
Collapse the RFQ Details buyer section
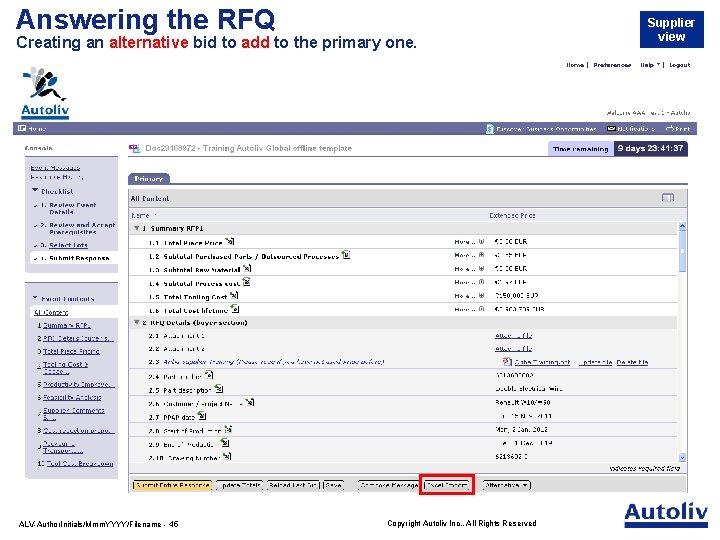coord(136,322)
